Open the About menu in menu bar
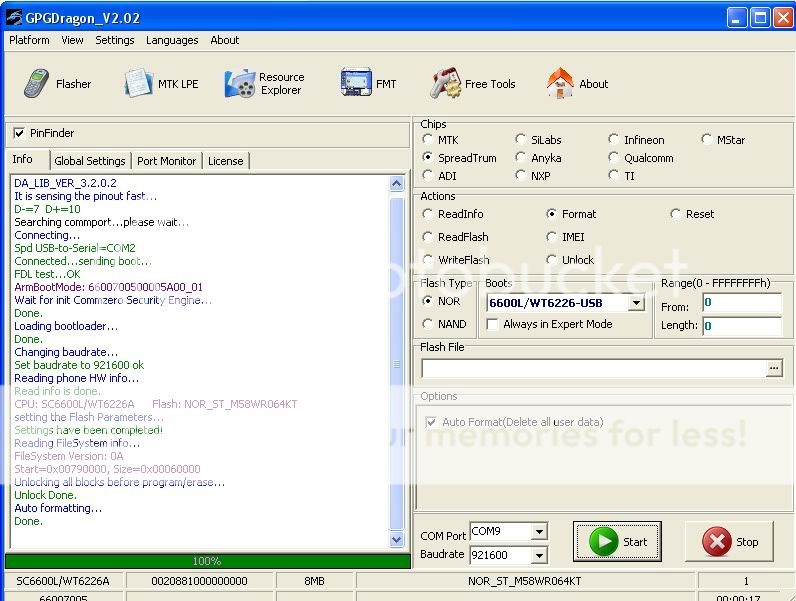The height and width of the screenshot is (601, 796). click(225, 40)
